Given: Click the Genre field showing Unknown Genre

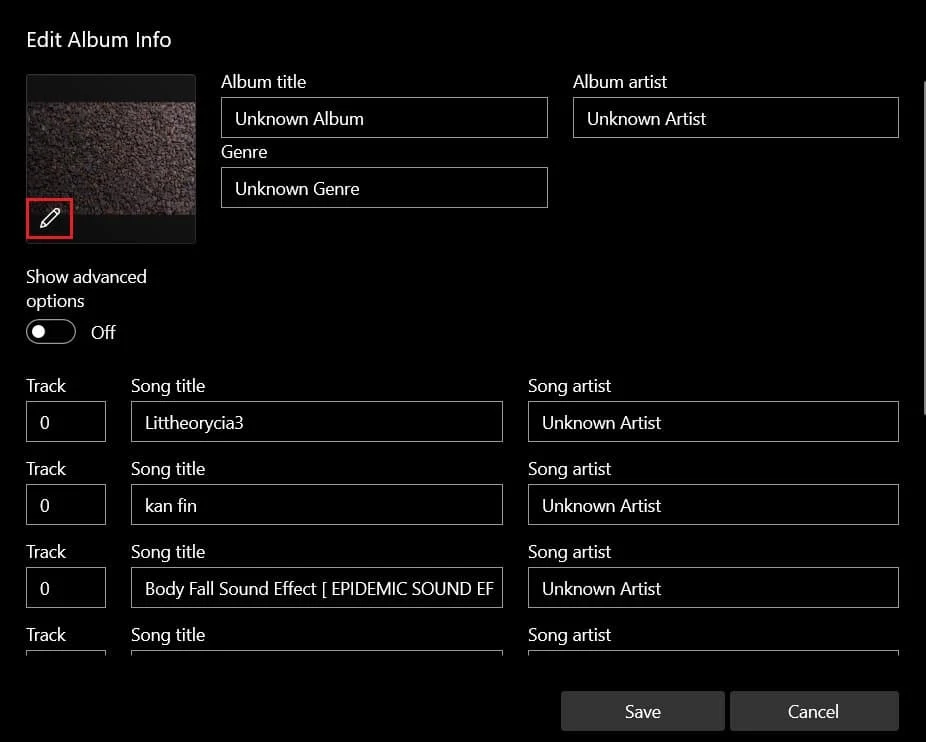Looking at the screenshot, I should (384, 188).
